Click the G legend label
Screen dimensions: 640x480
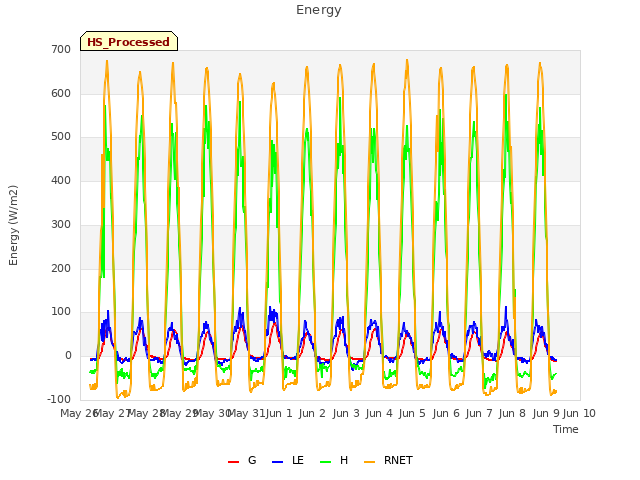coord(252,460)
